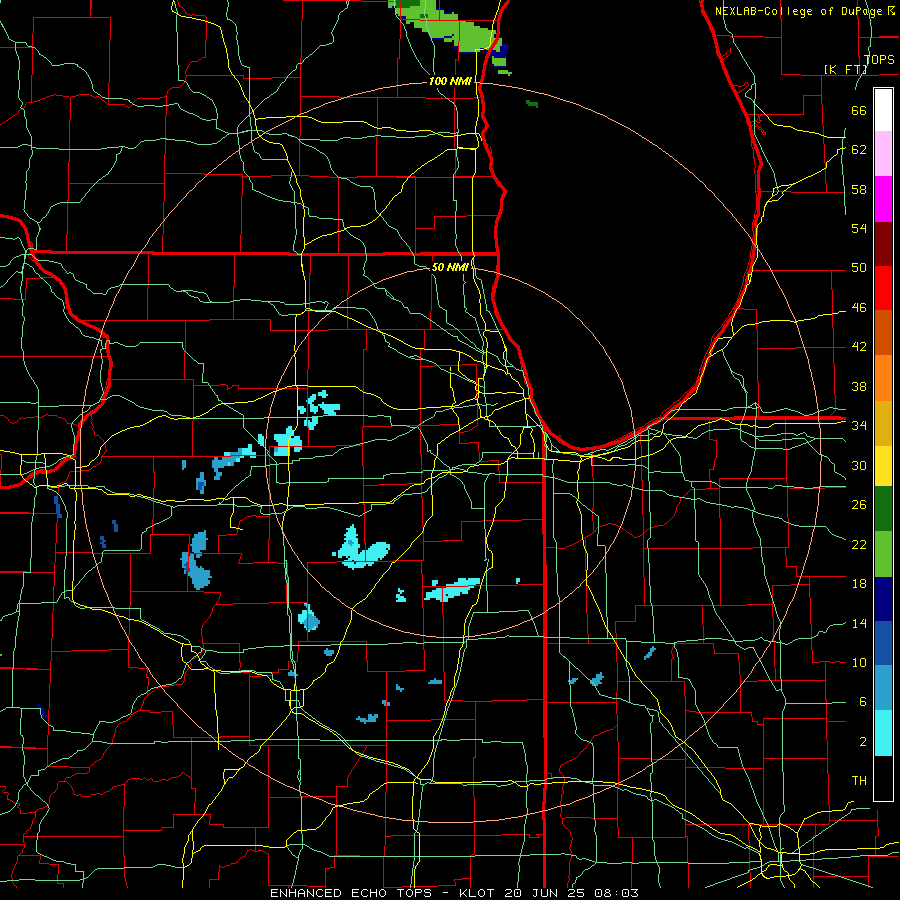Screen dimensions: 900x900
Task: Click the magenta legend swatch
Action: pyautogui.click(x=883, y=199)
